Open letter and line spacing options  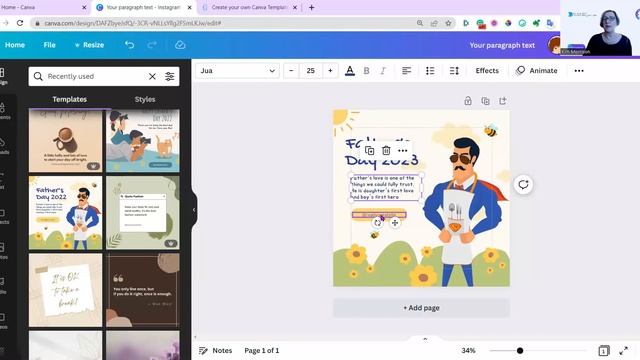click(454, 71)
